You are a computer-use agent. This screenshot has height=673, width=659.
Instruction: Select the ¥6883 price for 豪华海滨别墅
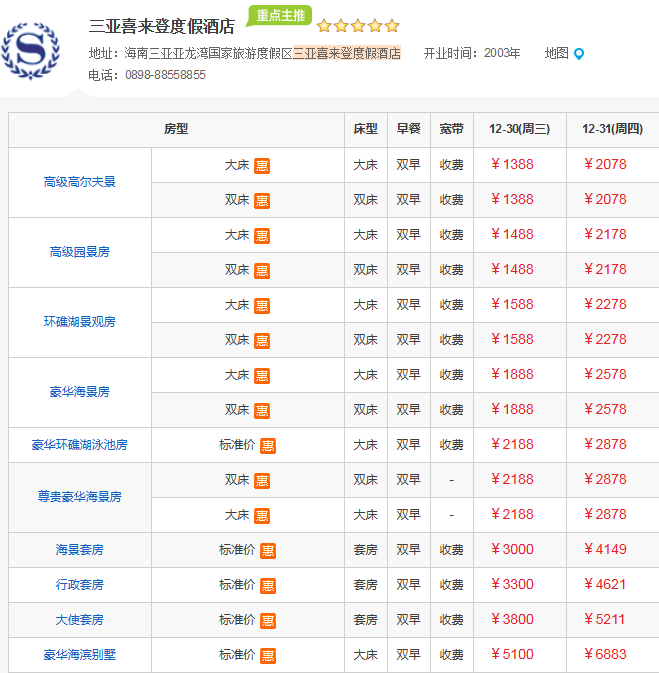tap(605, 654)
